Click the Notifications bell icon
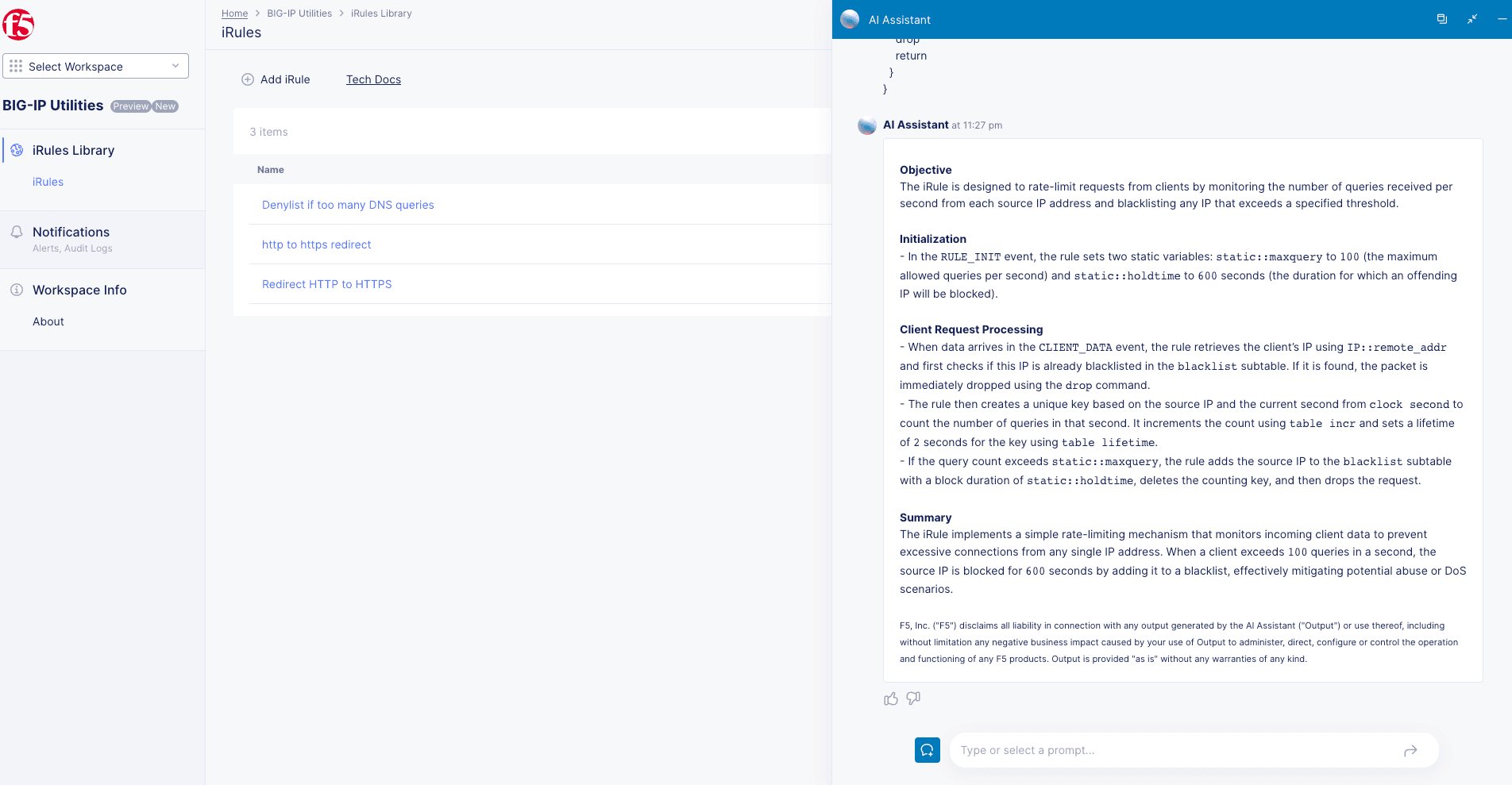Viewport: 1512px width, 785px height. [17, 232]
